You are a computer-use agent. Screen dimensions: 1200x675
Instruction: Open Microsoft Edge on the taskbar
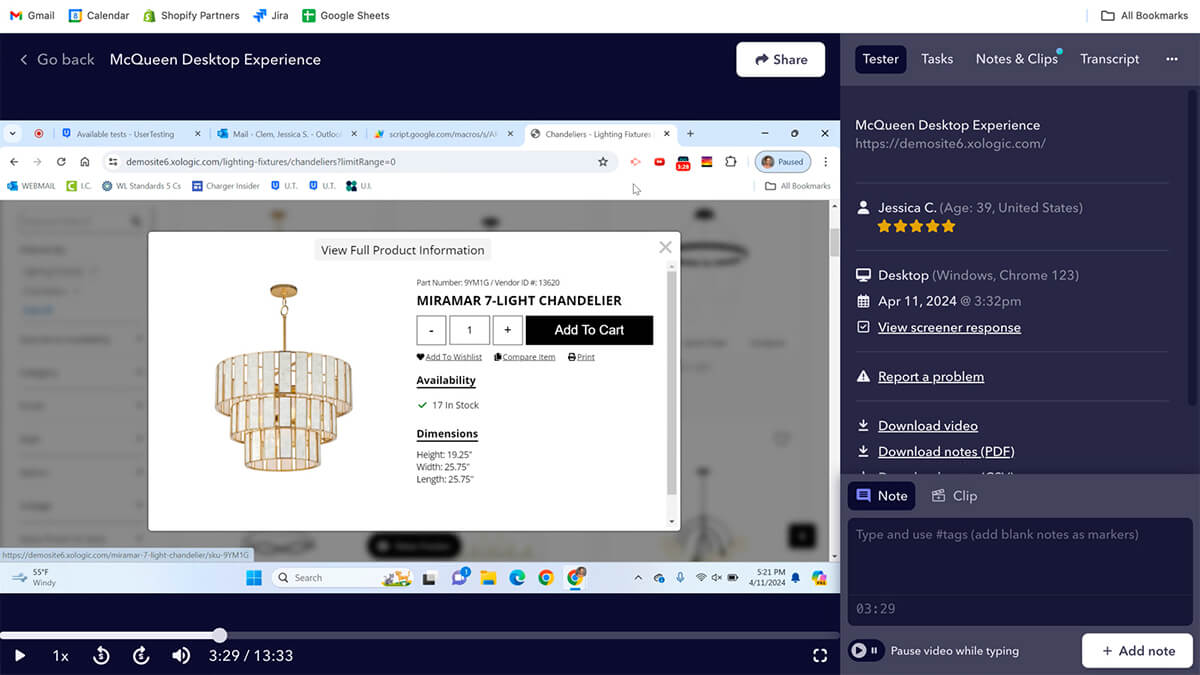pos(517,577)
